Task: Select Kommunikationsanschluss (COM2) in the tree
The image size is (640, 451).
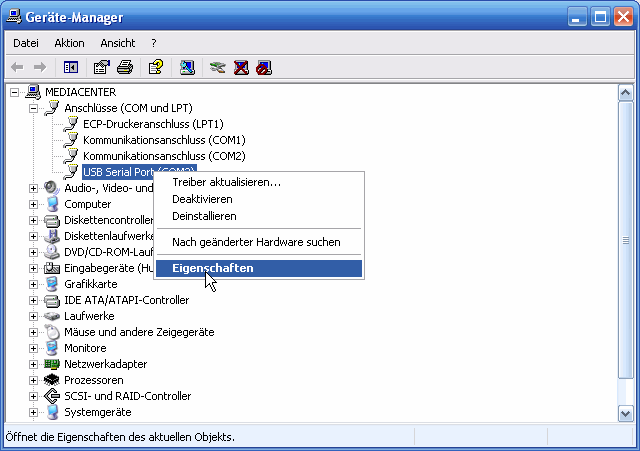Action: point(164,156)
